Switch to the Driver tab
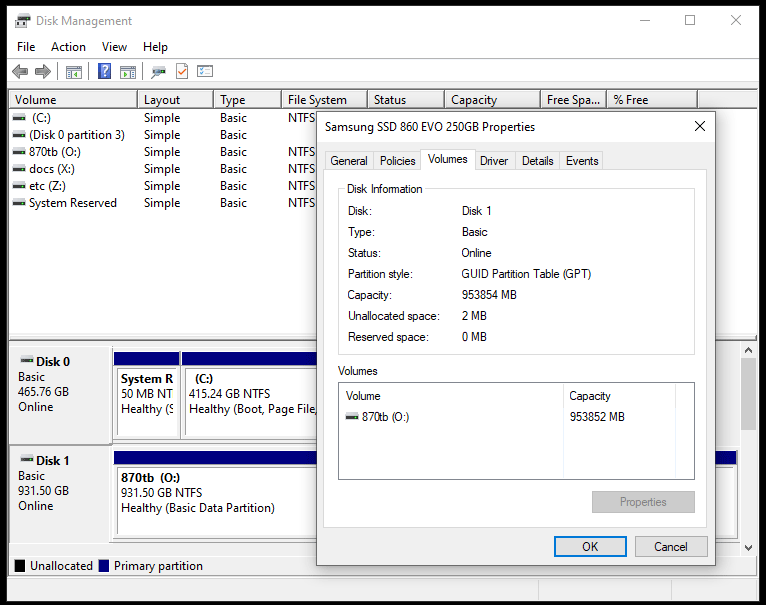This screenshot has height=605, width=766. point(494,161)
